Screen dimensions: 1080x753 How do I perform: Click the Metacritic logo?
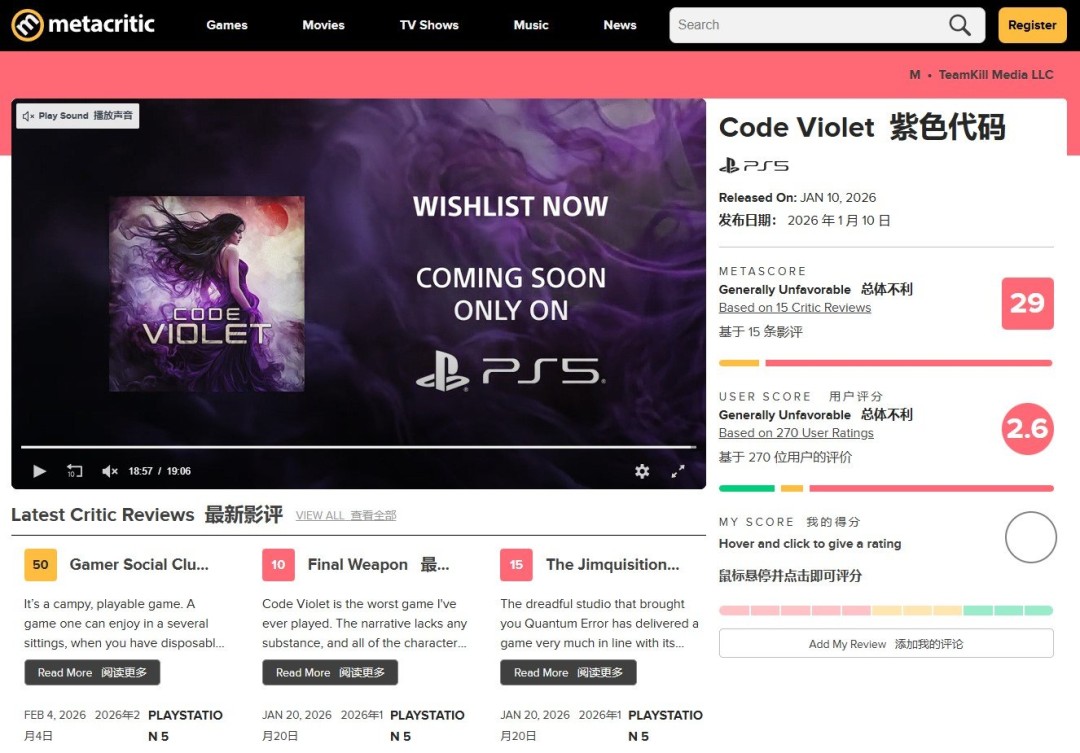[x=85, y=24]
